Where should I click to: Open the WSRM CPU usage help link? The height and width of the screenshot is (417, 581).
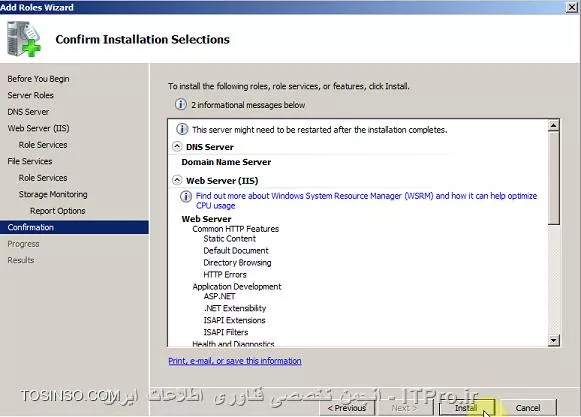(366, 201)
